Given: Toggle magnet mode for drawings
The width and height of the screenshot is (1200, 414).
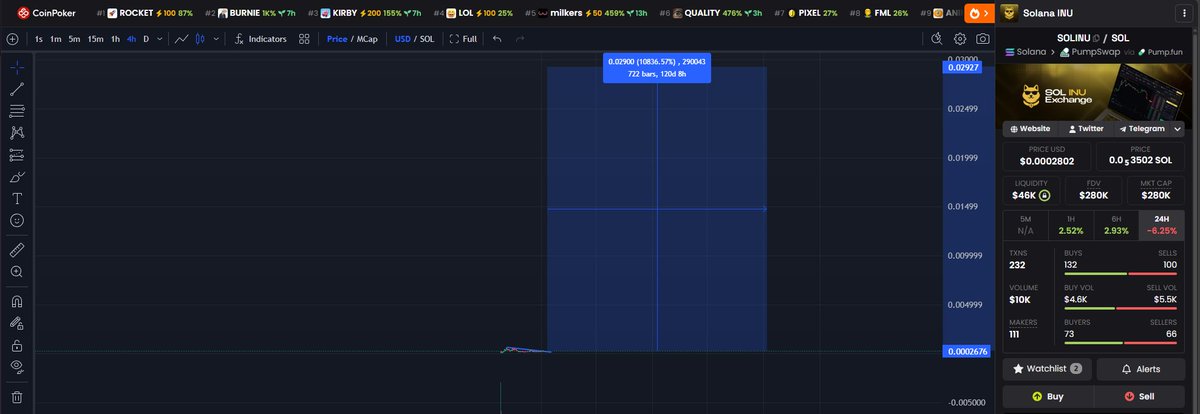Looking at the screenshot, I should tap(17, 301).
